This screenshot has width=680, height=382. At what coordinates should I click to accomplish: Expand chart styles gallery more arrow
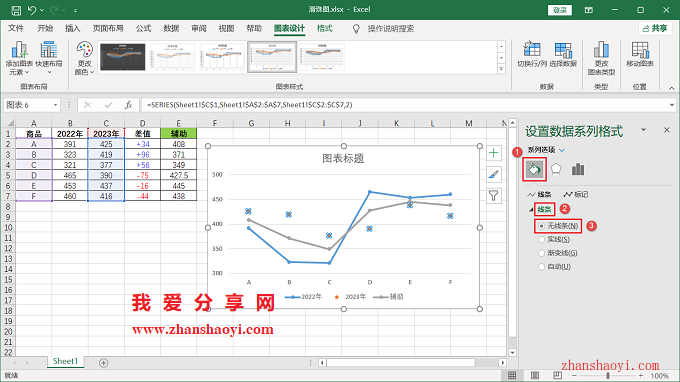[501, 69]
